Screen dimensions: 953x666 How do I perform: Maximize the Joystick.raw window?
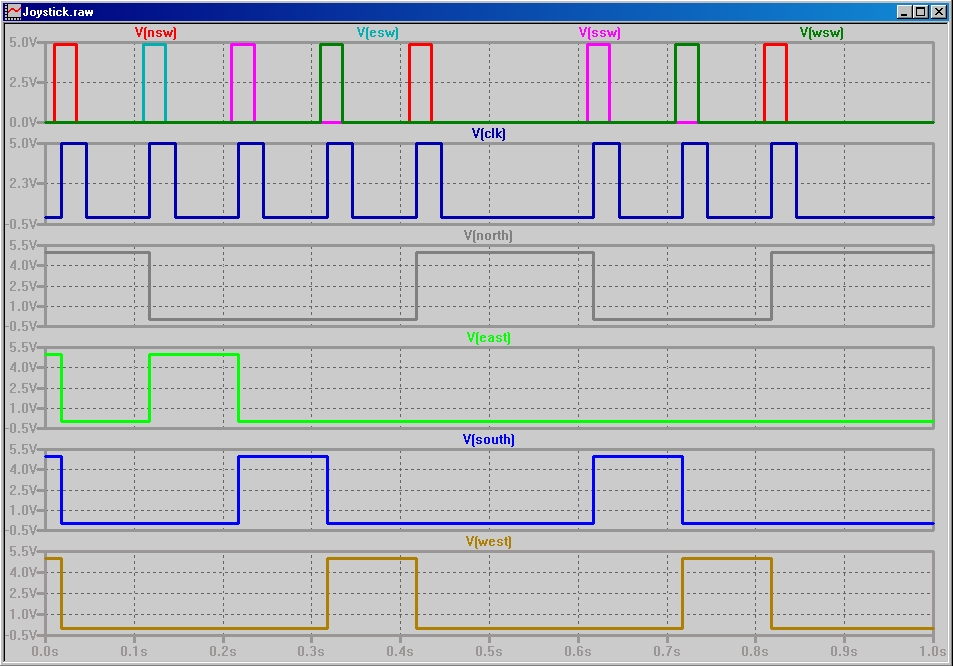coord(920,12)
